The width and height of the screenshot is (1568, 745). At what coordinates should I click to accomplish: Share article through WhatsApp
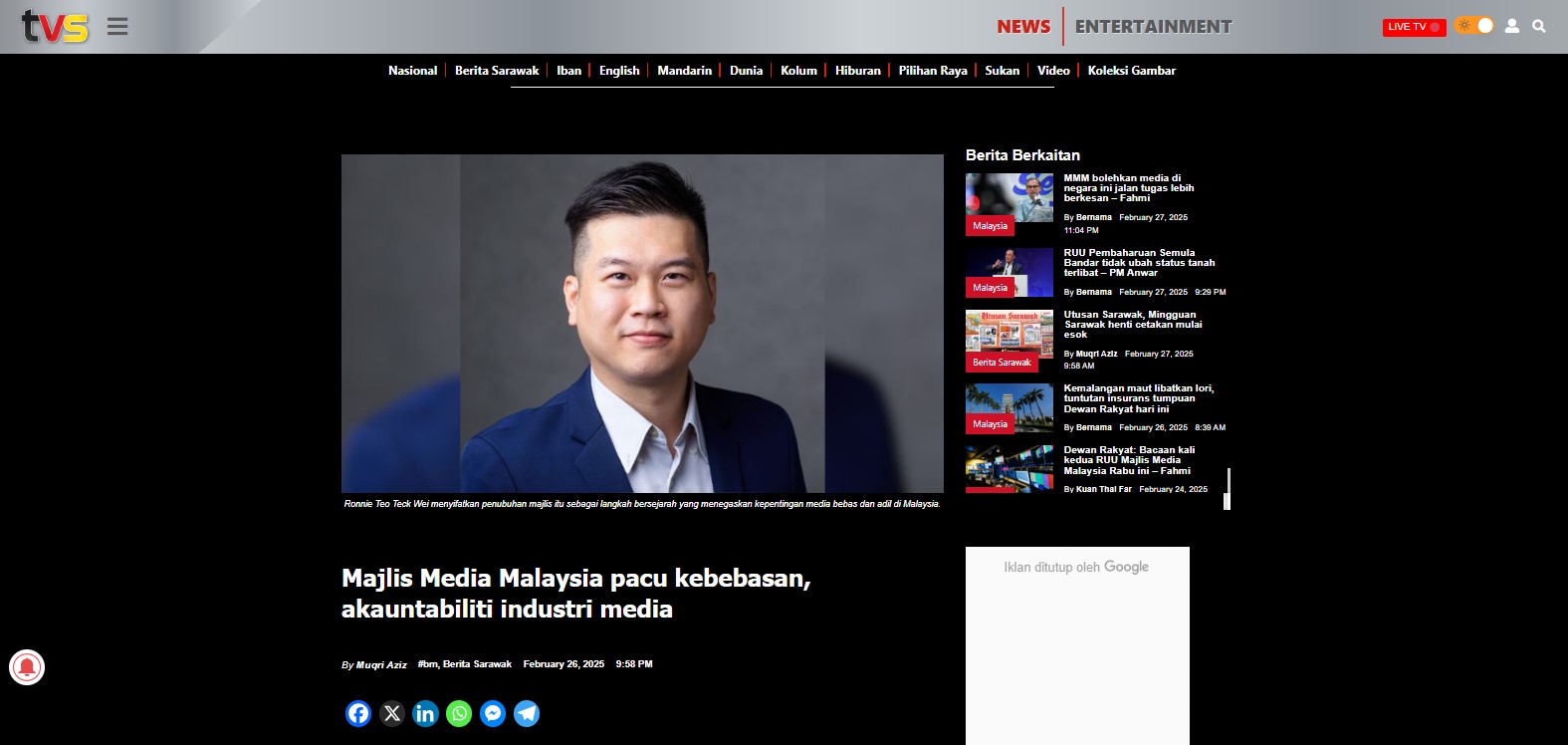click(459, 713)
